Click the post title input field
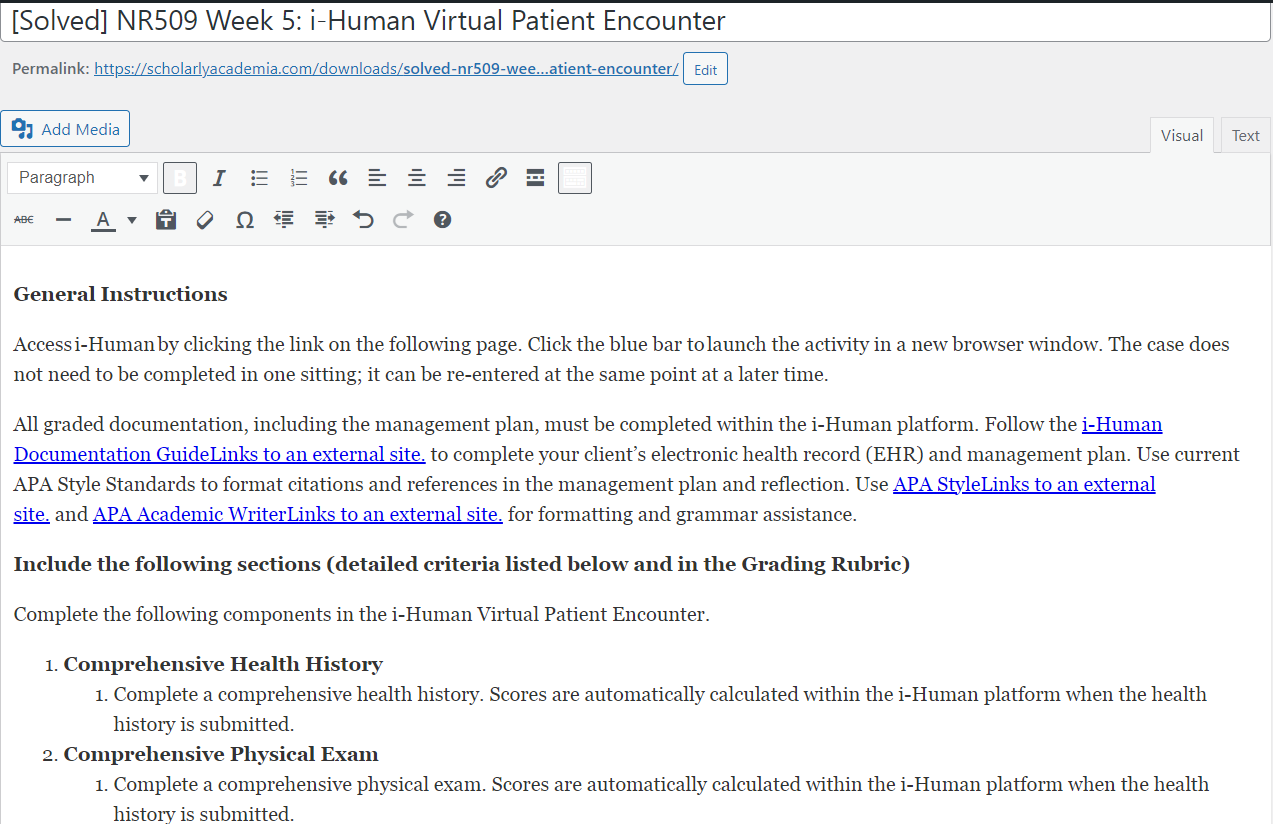 tap(636, 21)
